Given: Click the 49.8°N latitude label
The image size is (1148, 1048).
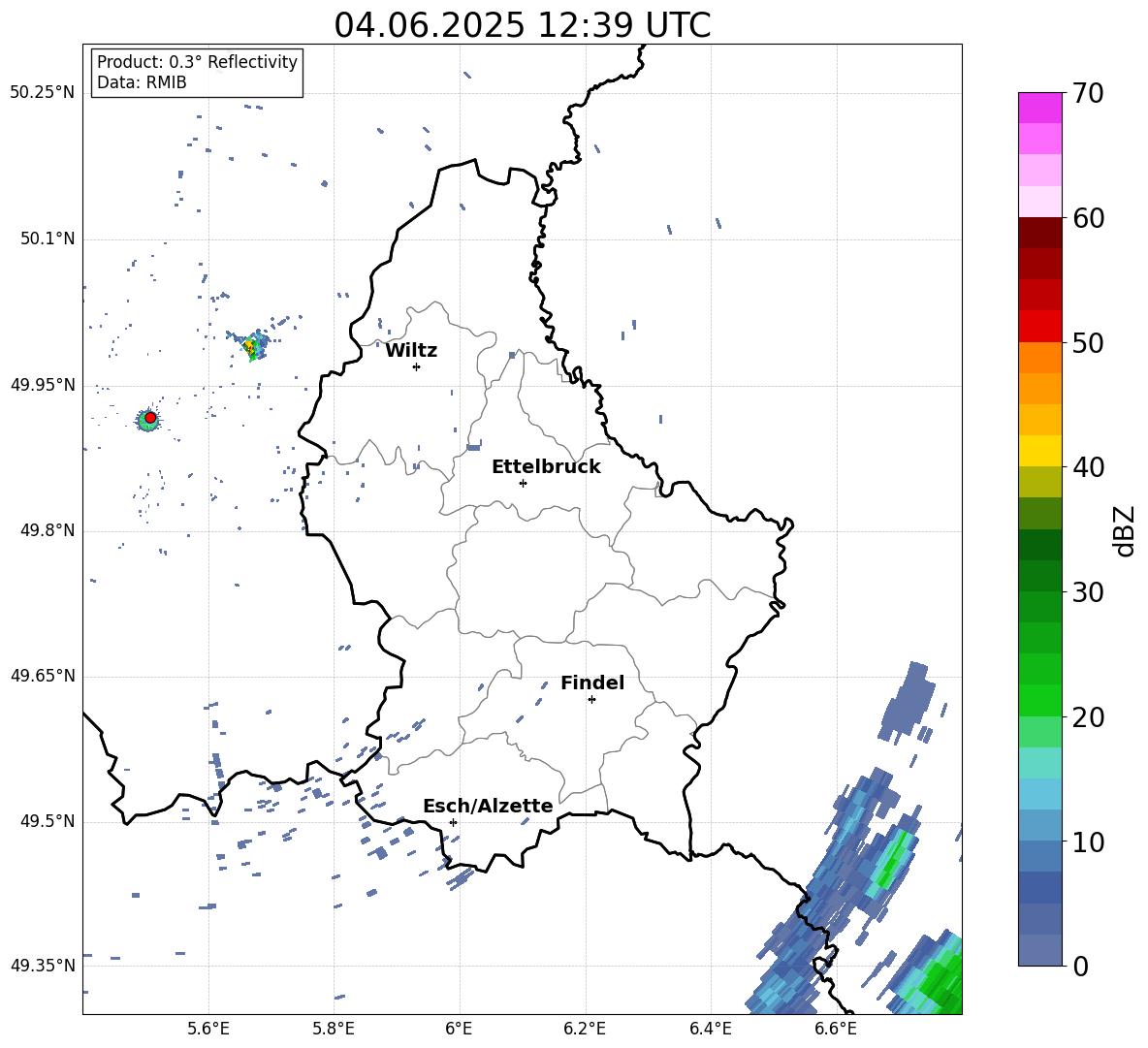Looking at the screenshot, I should point(48,530).
